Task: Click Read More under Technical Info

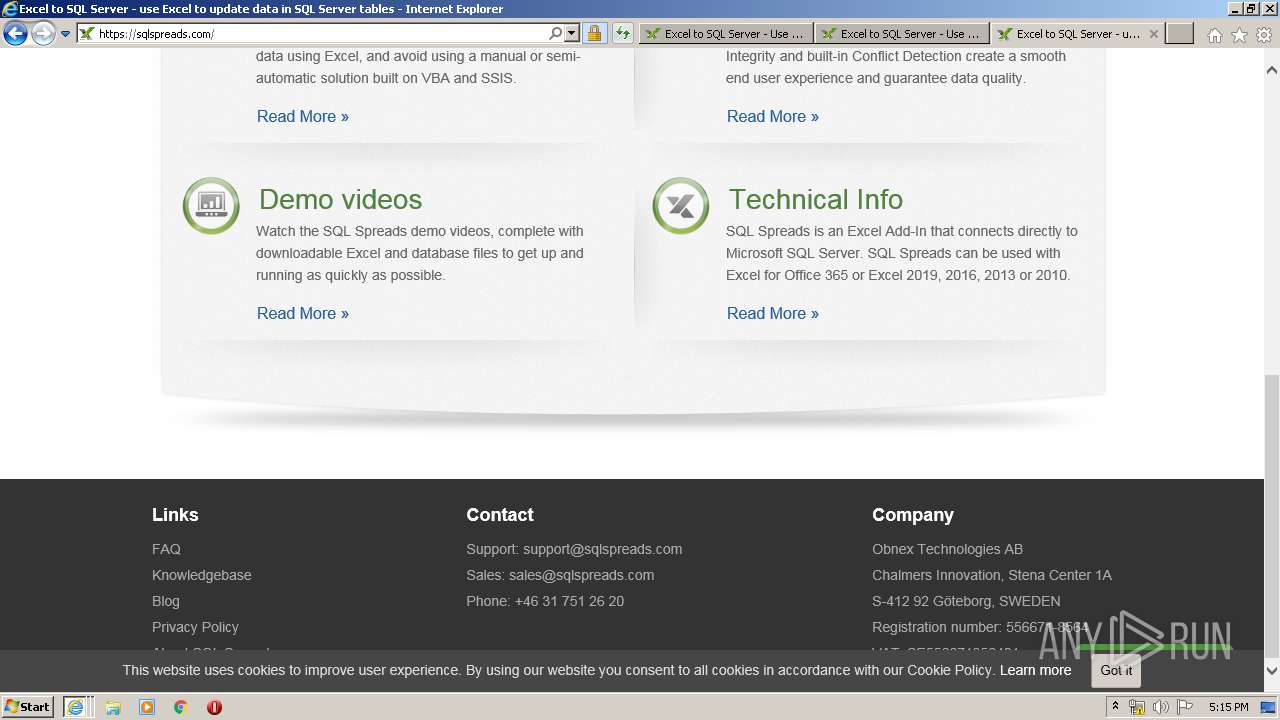Action: point(773,313)
